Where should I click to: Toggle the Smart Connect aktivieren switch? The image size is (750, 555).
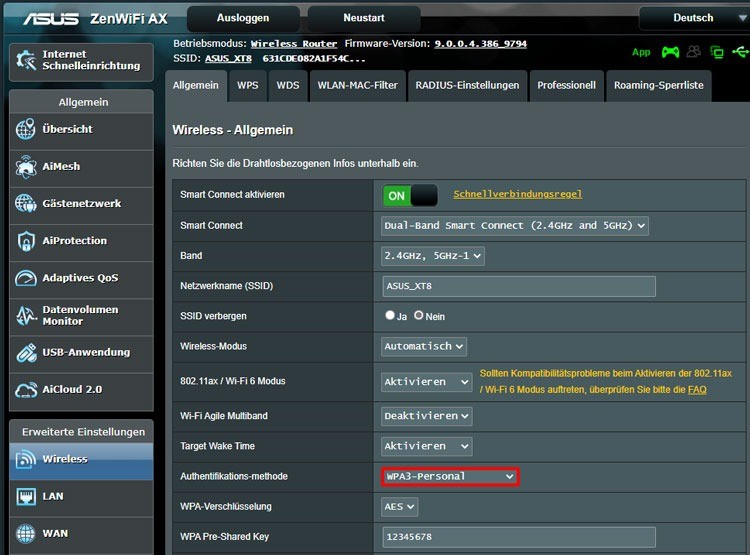point(410,196)
